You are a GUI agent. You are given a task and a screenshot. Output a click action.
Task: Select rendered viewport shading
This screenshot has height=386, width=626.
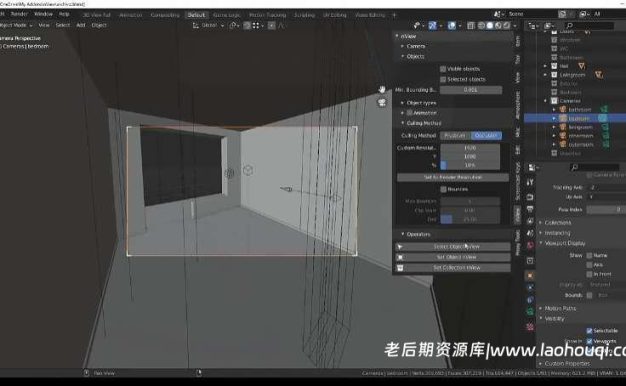pyautogui.click(x=507, y=26)
